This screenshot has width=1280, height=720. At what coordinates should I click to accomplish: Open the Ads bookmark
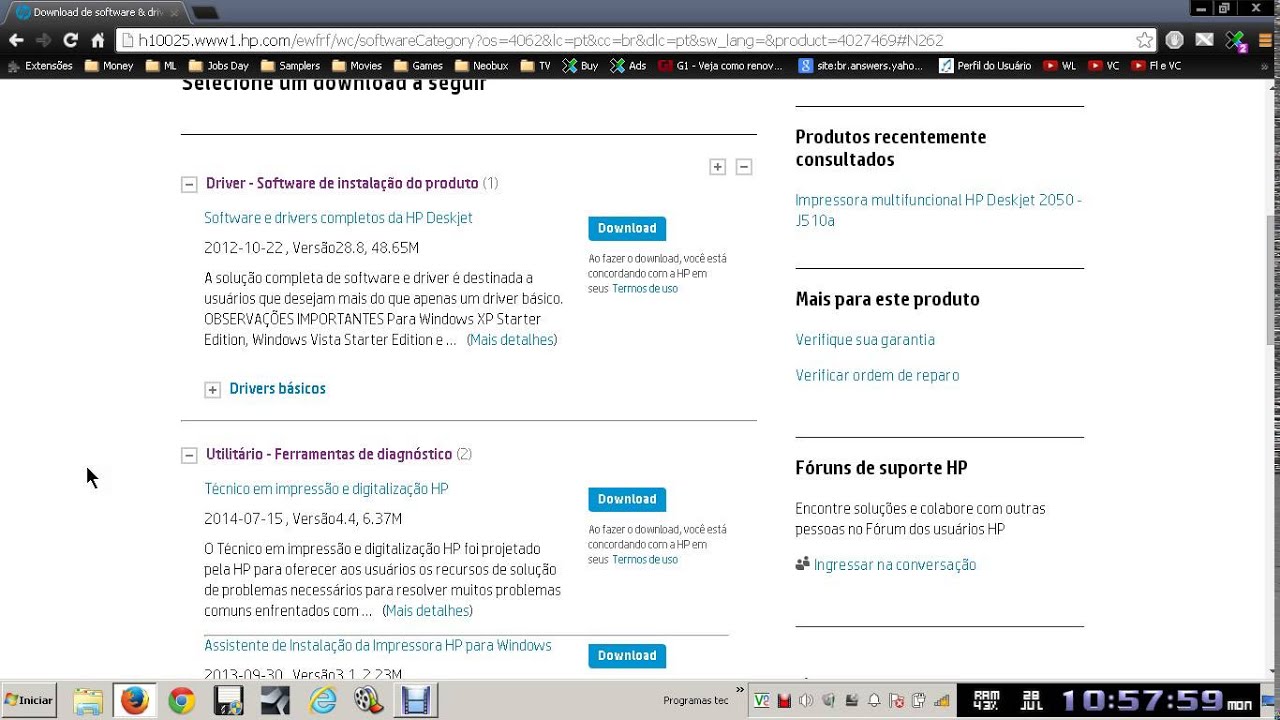628,66
